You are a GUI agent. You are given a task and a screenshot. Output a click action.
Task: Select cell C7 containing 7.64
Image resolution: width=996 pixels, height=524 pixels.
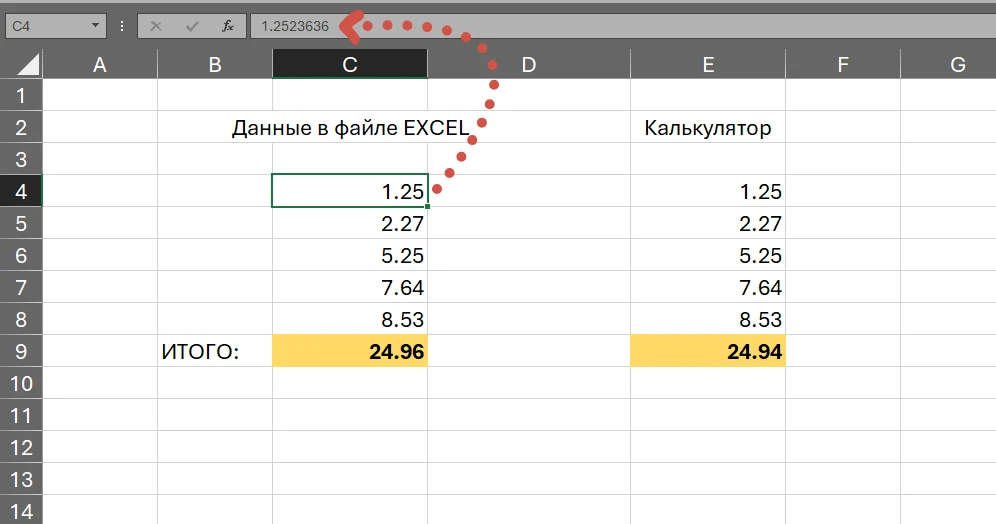350,287
